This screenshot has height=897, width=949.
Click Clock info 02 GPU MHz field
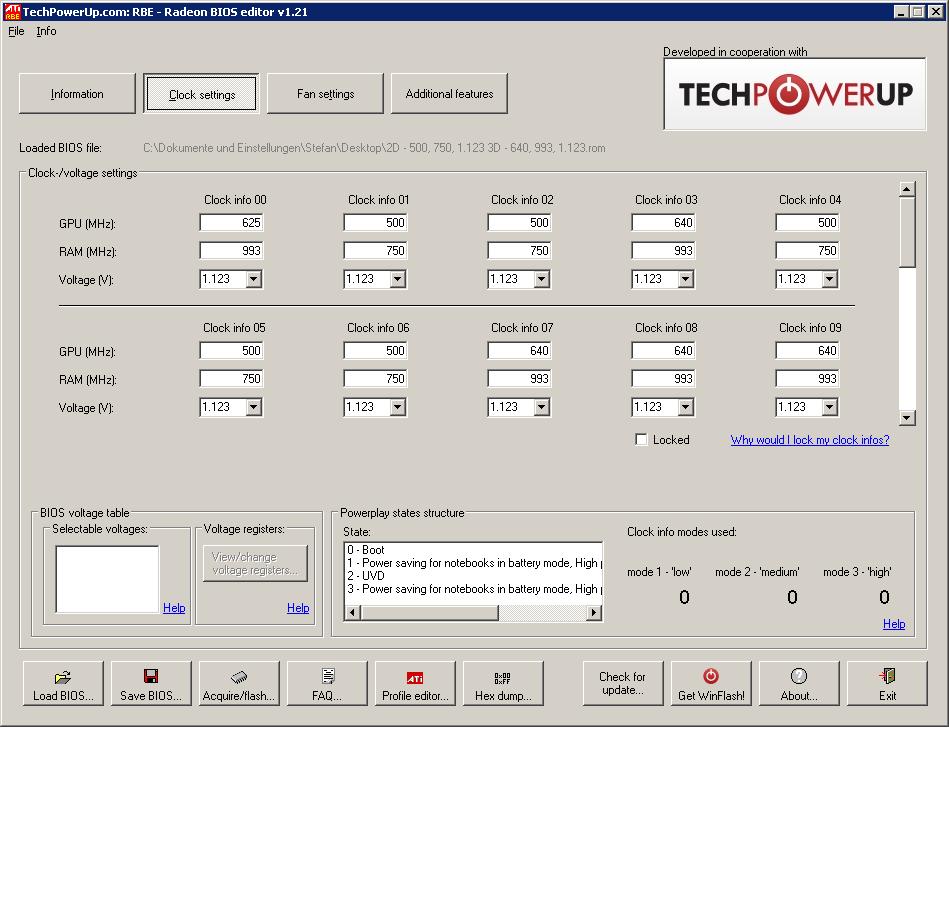tap(519, 223)
